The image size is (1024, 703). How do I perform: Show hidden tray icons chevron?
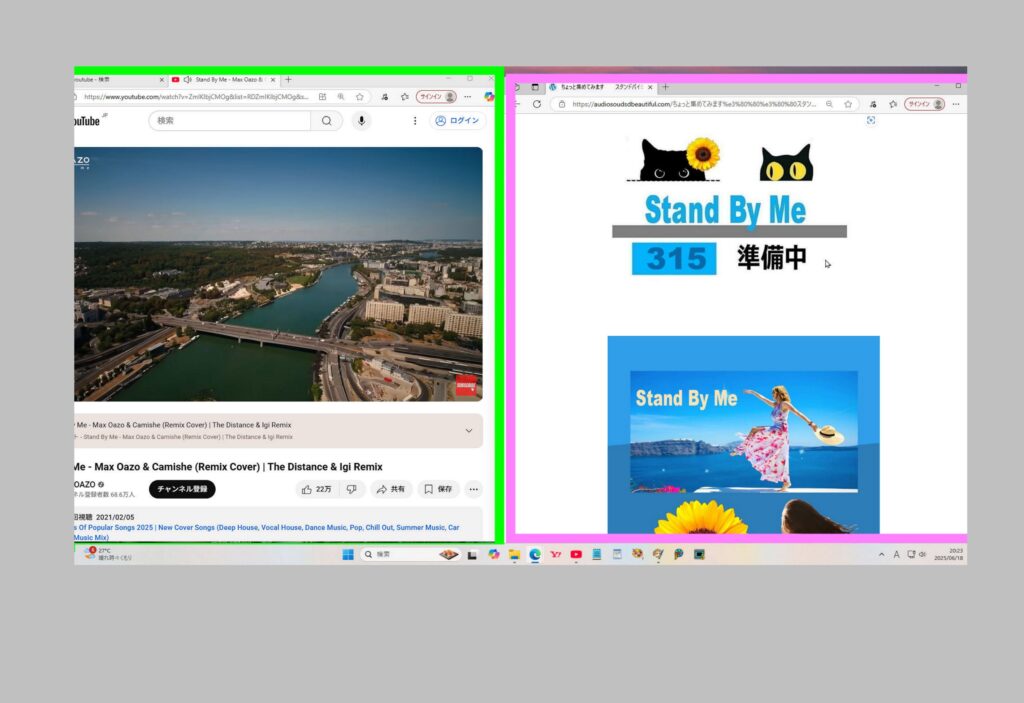[881, 555]
